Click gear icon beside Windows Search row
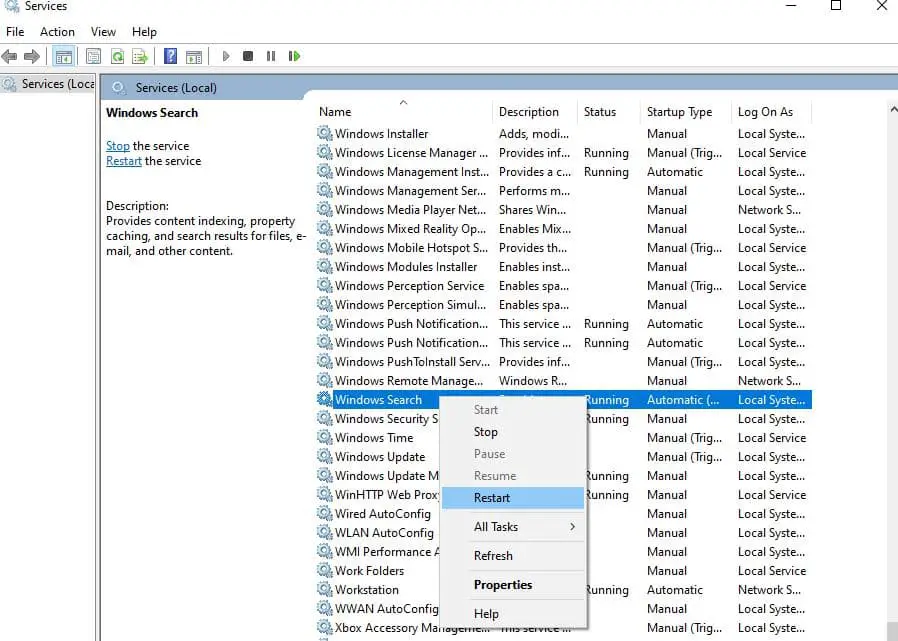 (x=325, y=399)
